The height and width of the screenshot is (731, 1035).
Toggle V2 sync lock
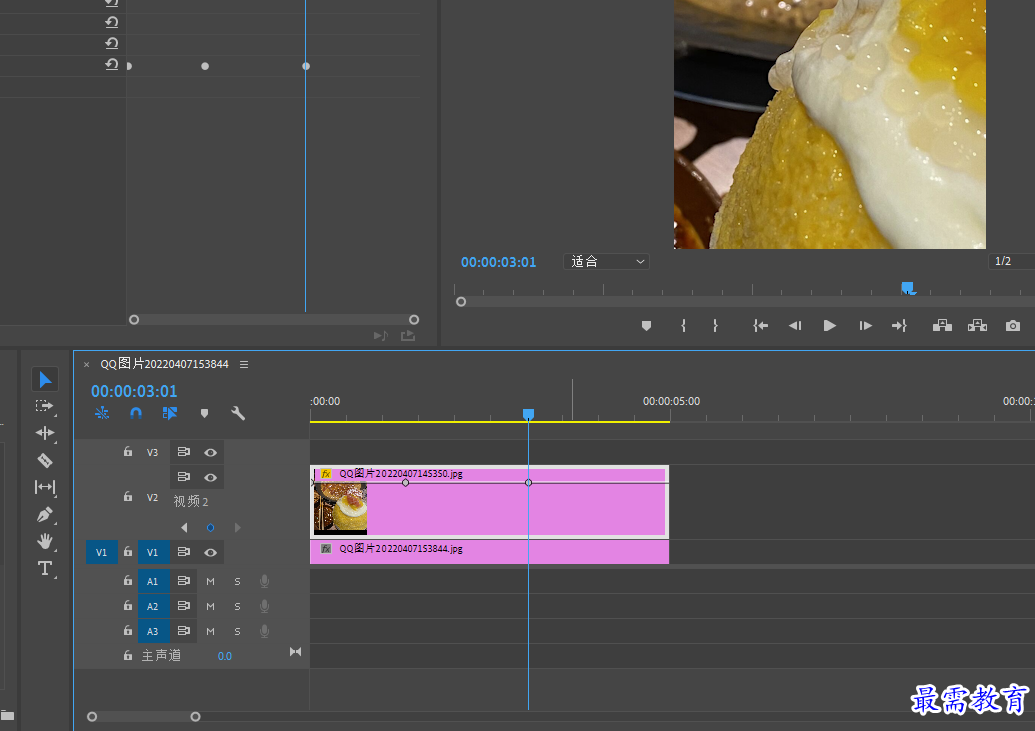[x=184, y=477]
